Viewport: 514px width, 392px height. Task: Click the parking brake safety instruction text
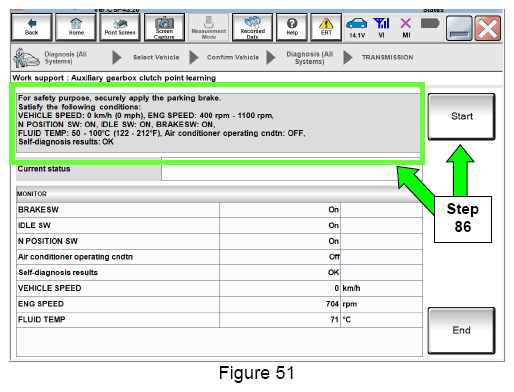(119, 98)
